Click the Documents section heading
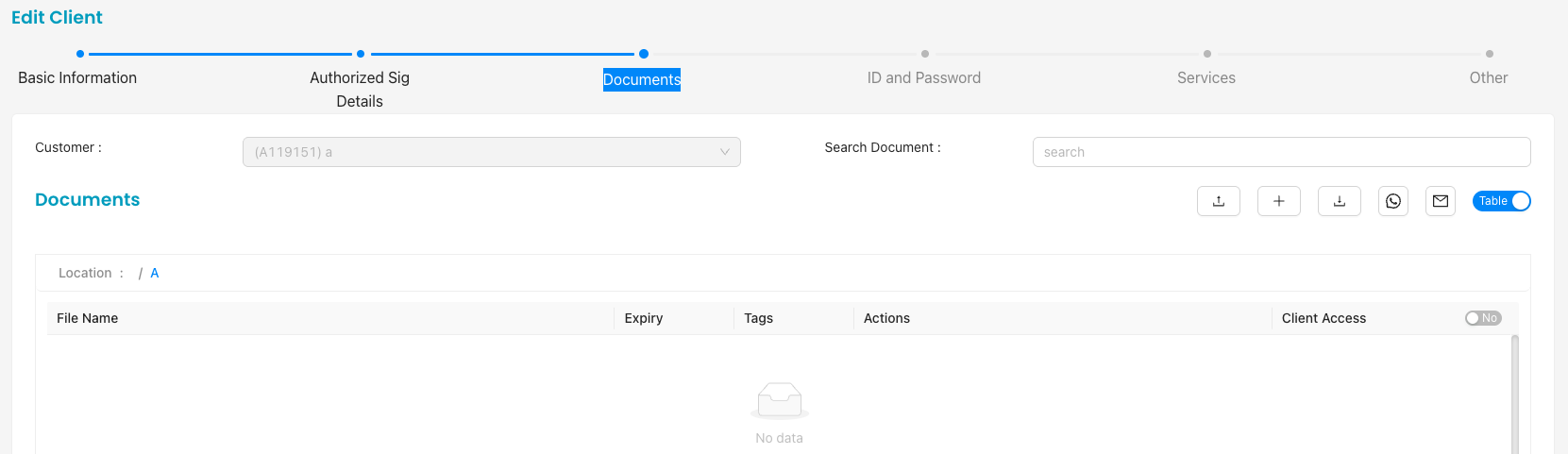 pyautogui.click(x=87, y=199)
